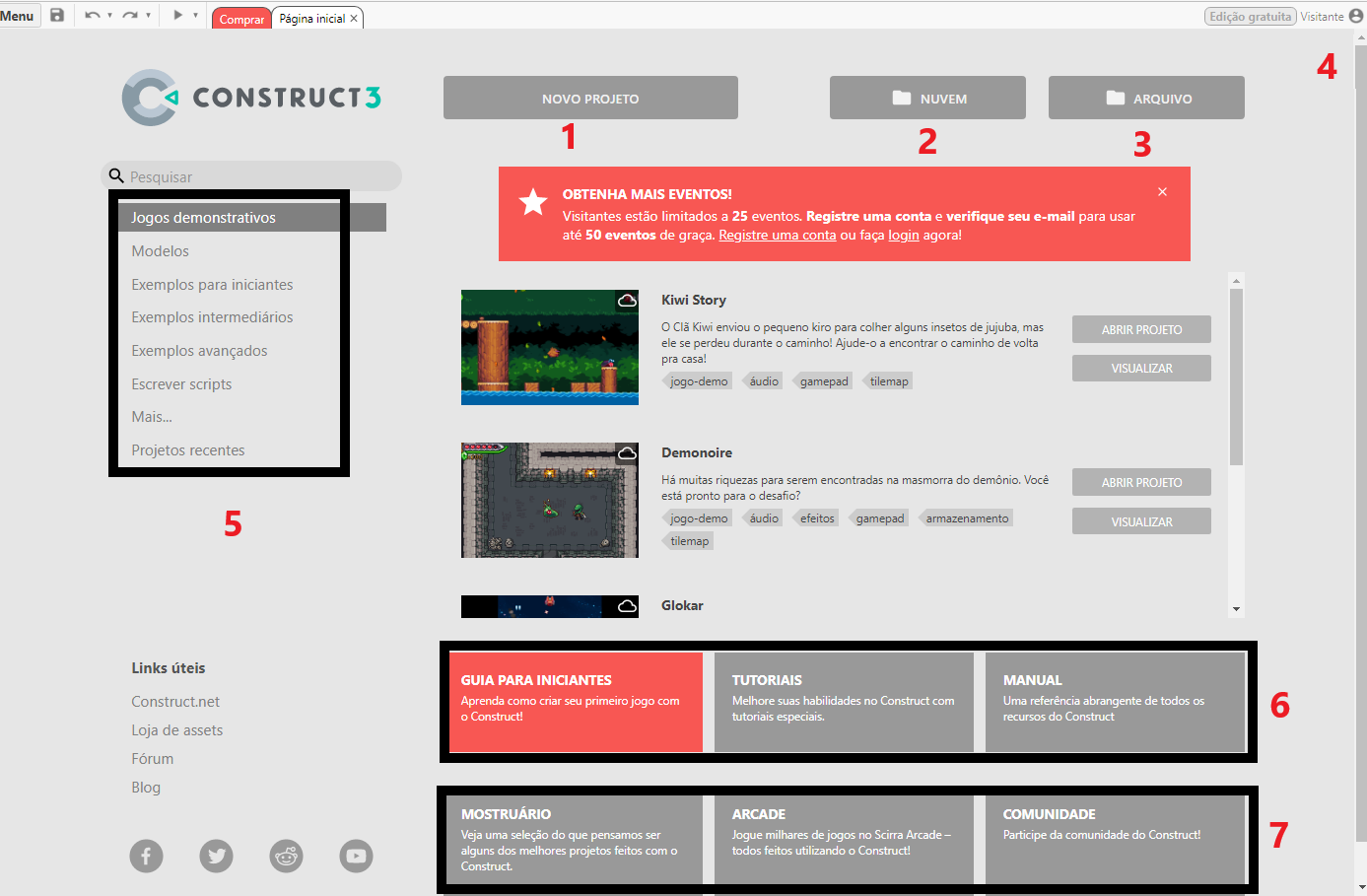Open project from ARQUIVO button
The image size is (1367, 896).
1146,98
